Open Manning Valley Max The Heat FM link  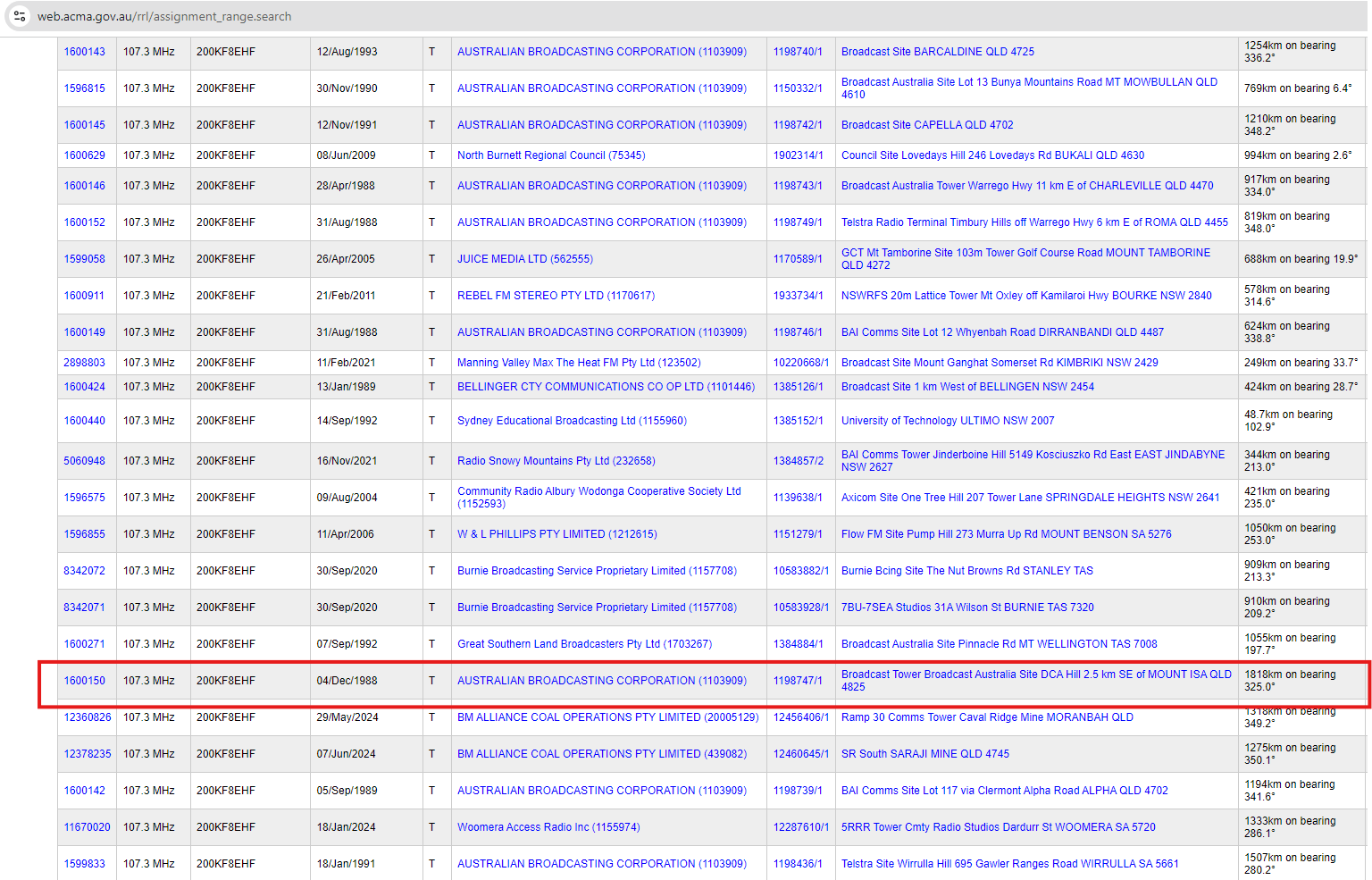[x=579, y=363]
